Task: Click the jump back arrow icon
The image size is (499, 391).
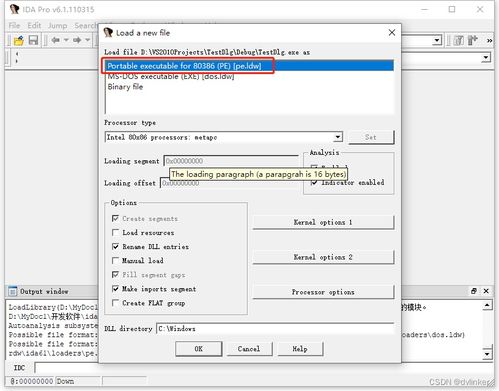Action: (x=55, y=40)
